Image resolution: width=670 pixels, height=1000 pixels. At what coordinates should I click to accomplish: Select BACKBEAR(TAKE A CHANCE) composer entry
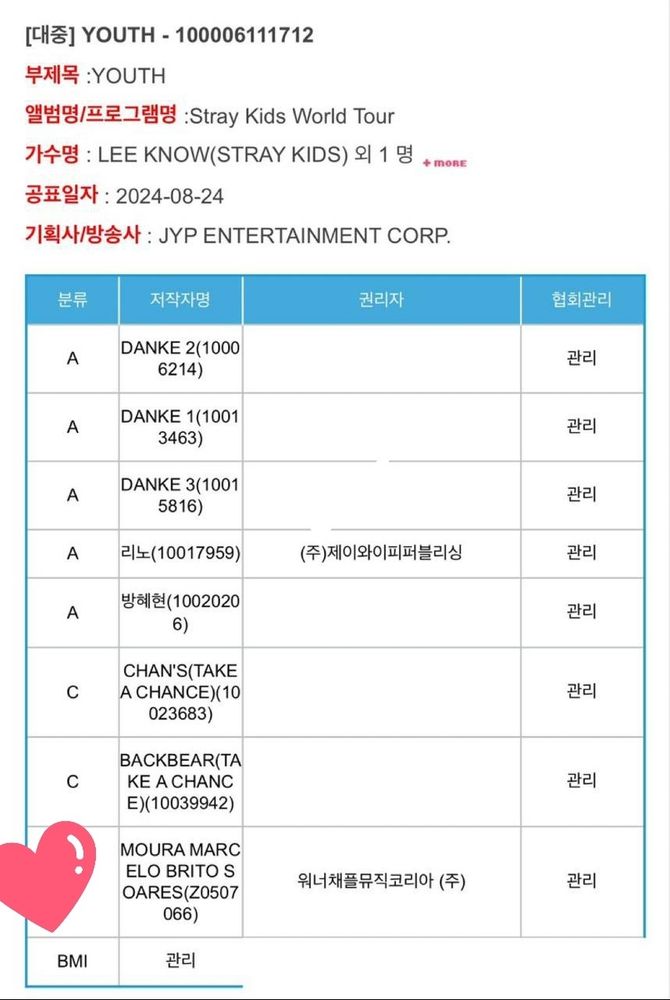(180, 781)
